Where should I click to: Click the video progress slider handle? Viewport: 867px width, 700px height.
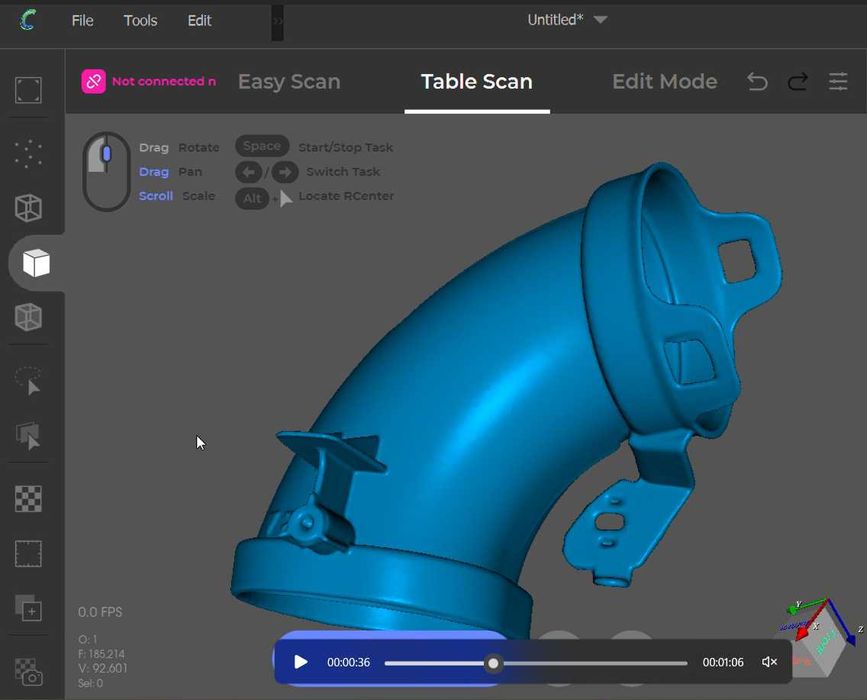(493, 663)
